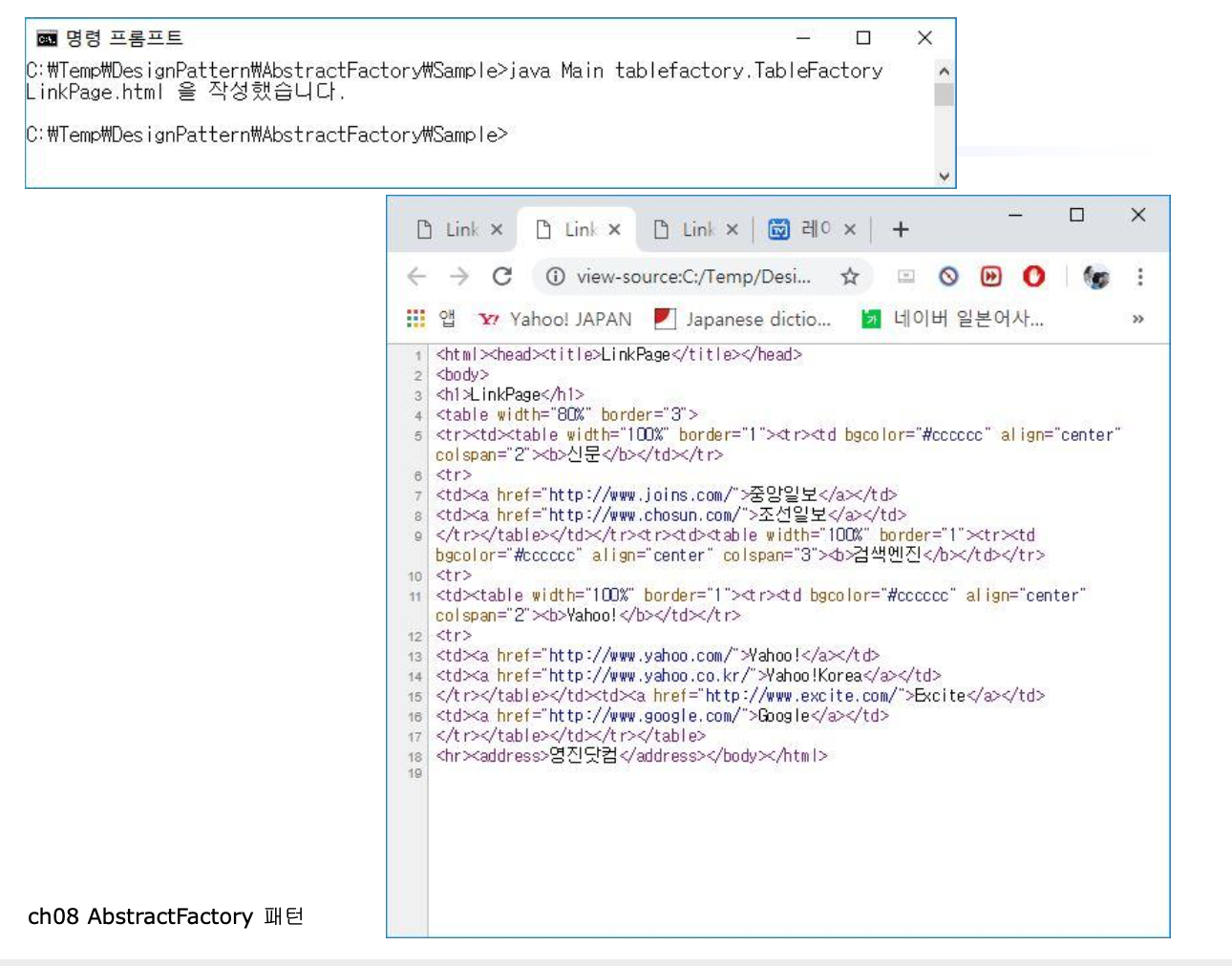This screenshot has height=966, width=1232.
Task: Click the command prompt scrollbar down arrow
Action: pos(944,177)
